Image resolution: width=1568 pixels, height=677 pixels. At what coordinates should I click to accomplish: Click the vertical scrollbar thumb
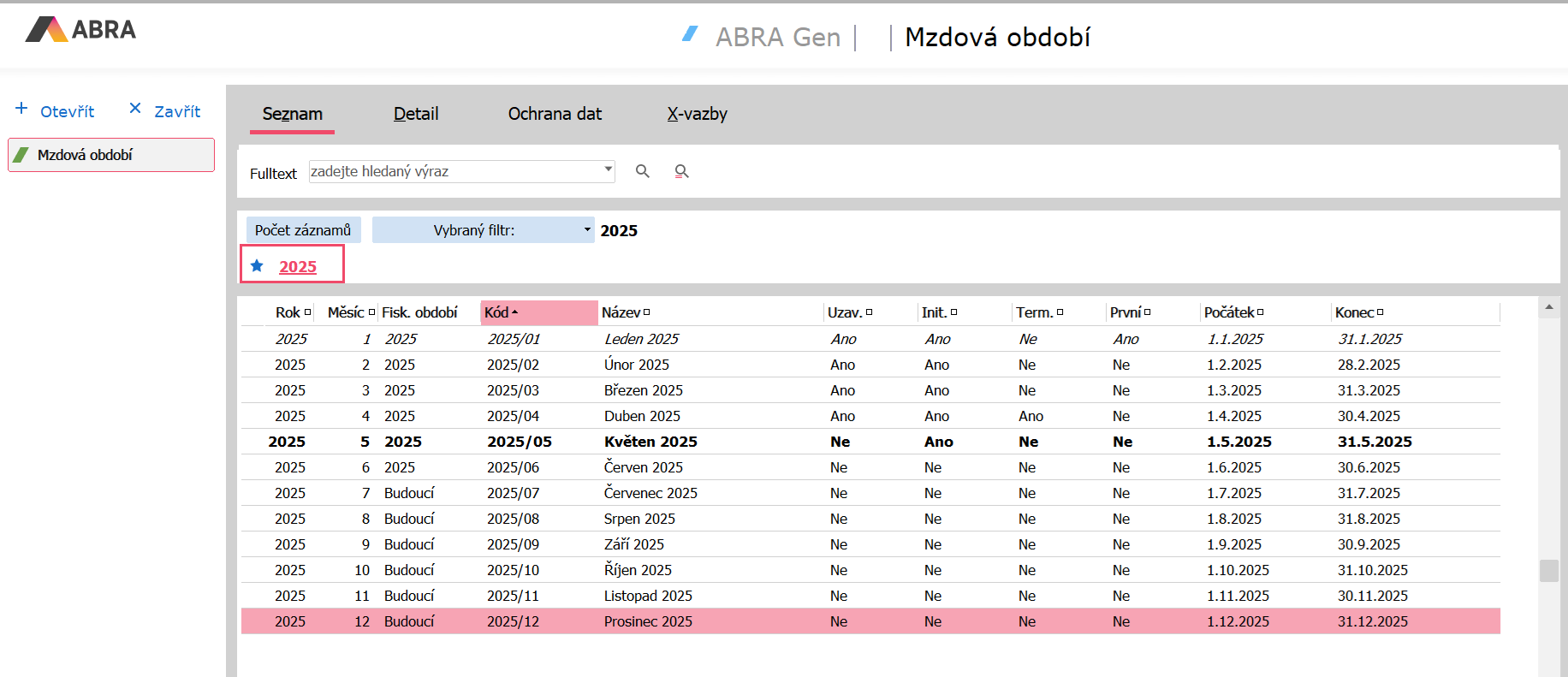(x=1548, y=570)
